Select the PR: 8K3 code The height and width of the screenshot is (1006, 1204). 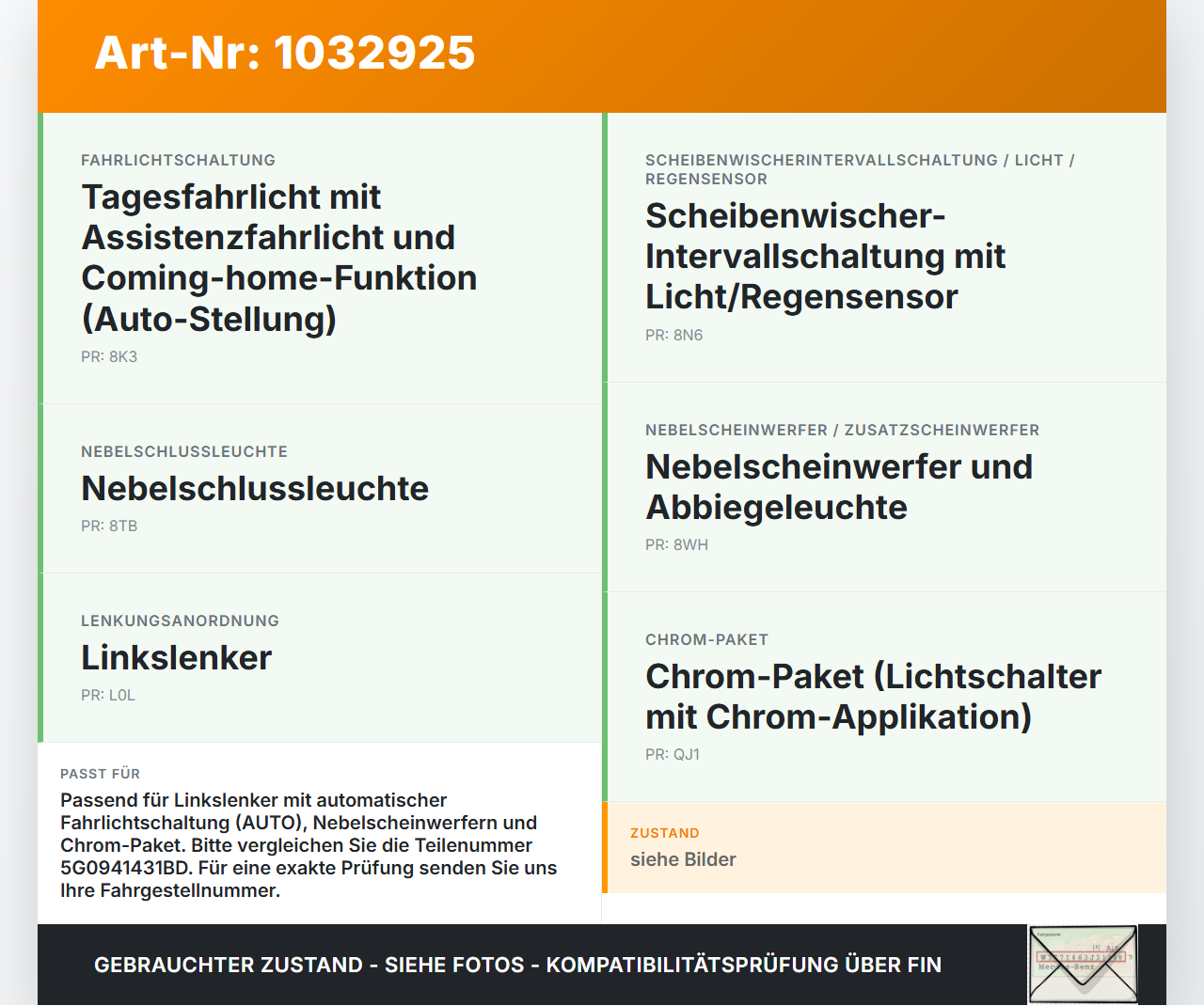tap(109, 356)
